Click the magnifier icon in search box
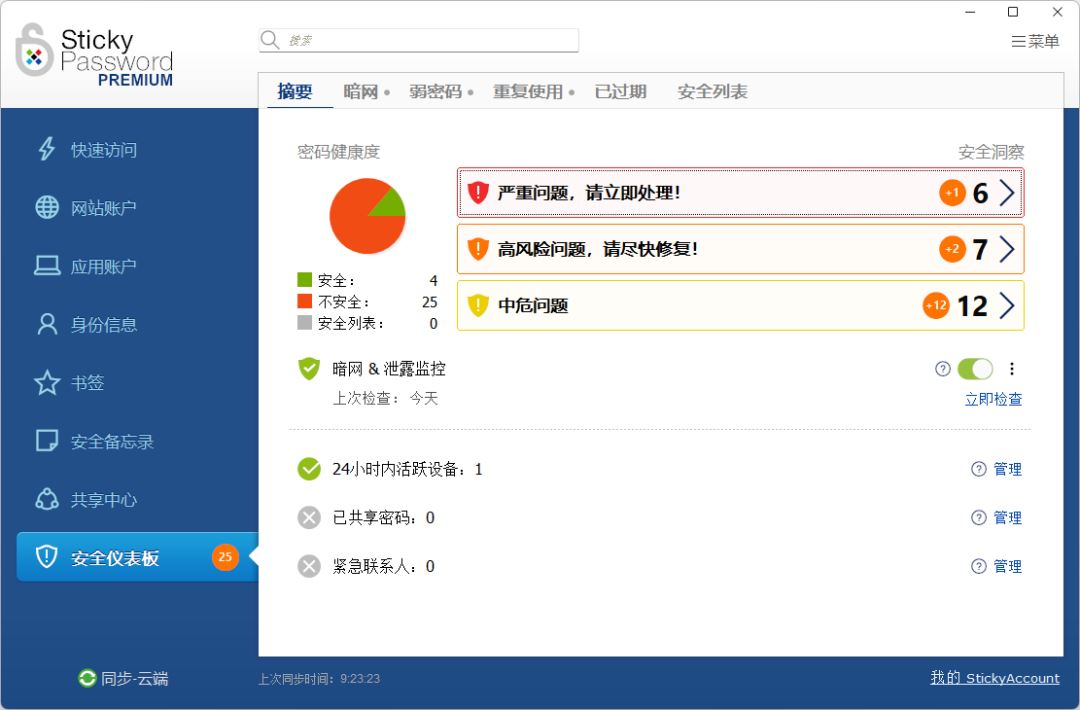Screen dimensions: 1080x710 coord(270,40)
